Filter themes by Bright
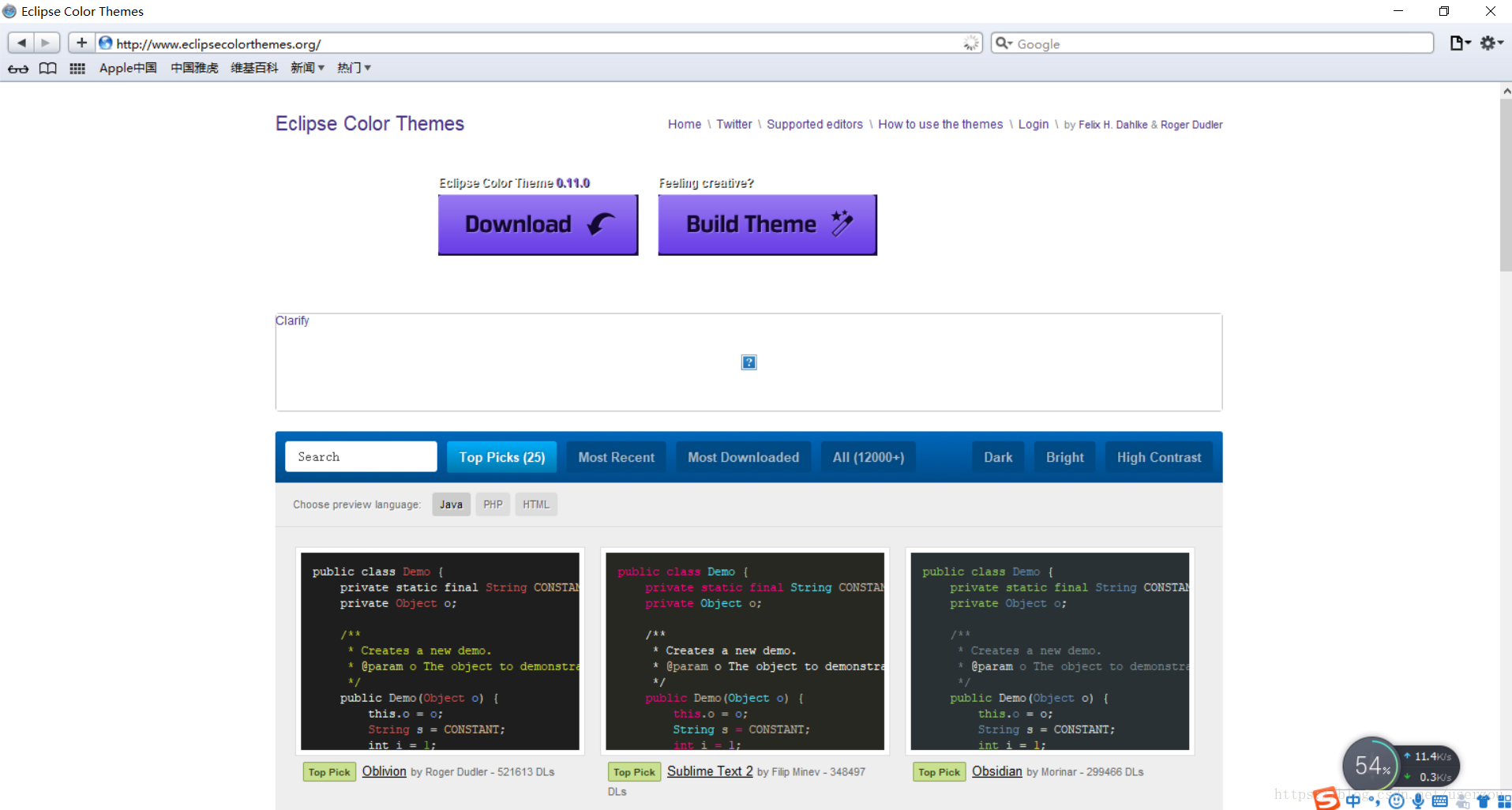This screenshot has height=810, width=1512. (x=1064, y=457)
